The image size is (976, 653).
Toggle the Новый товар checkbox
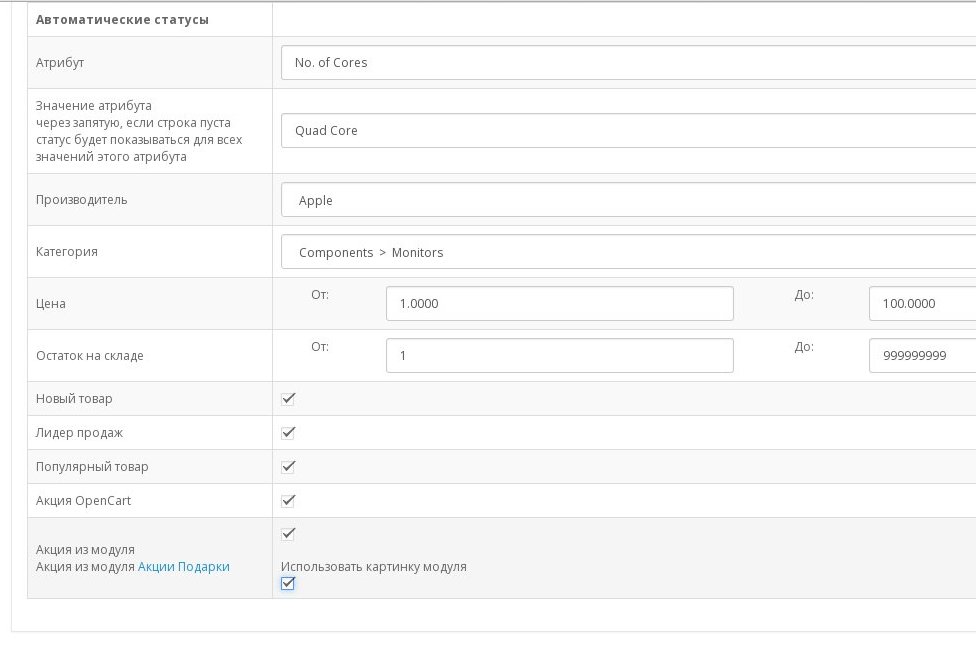click(x=288, y=398)
